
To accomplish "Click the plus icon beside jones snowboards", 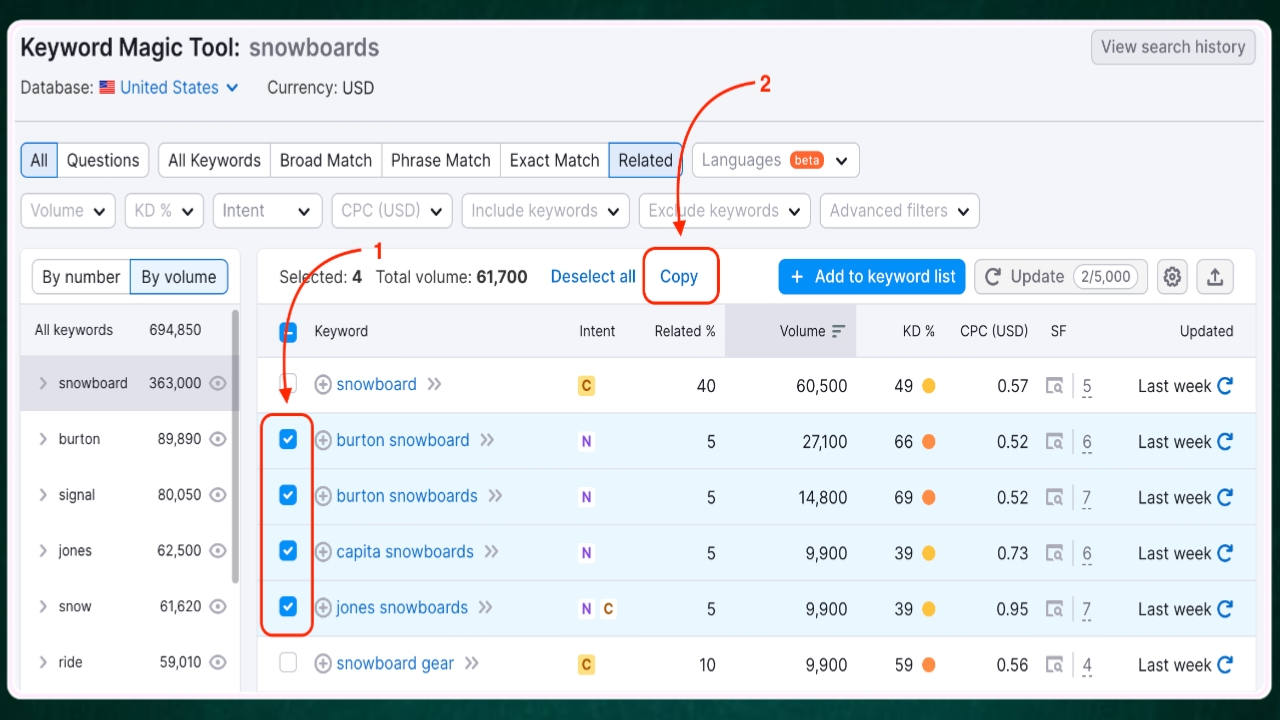I will [x=323, y=608].
